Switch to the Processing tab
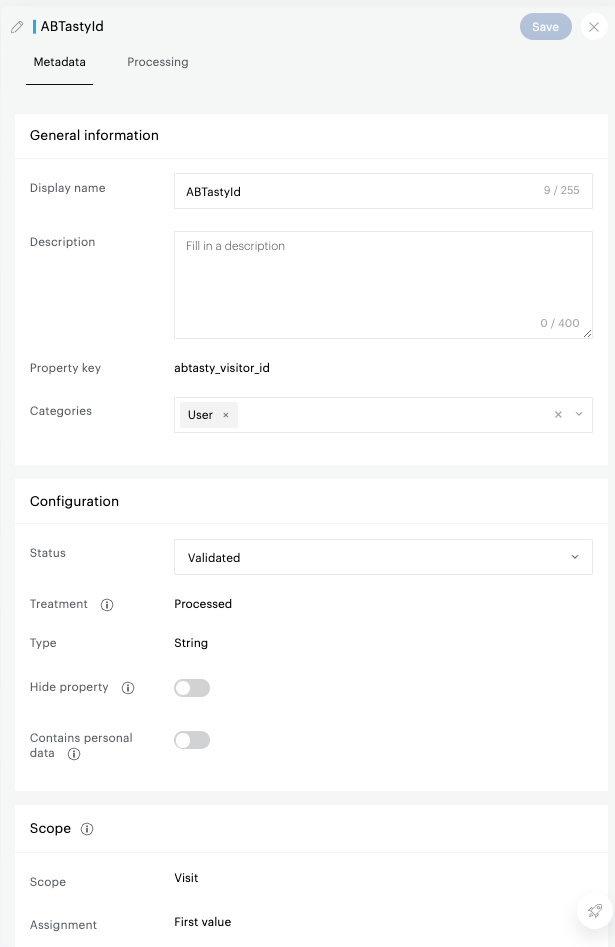 158,62
